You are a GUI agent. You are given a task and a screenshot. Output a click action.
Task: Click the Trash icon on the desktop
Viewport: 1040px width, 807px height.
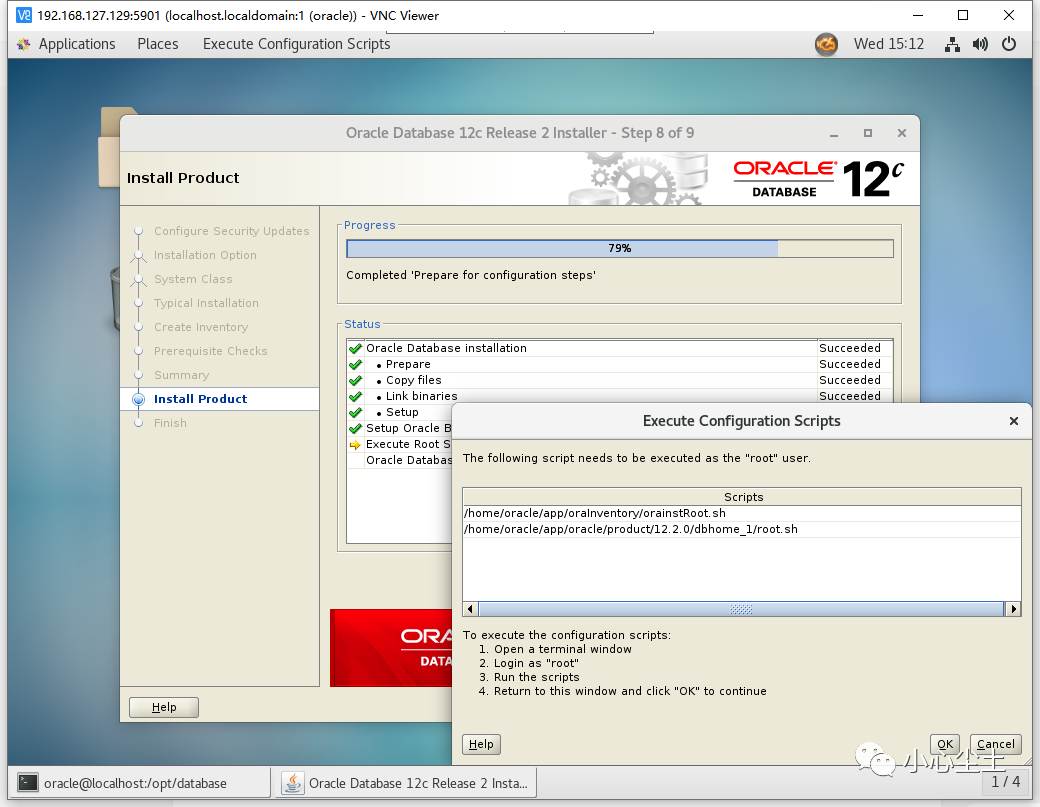click(x=115, y=298)
